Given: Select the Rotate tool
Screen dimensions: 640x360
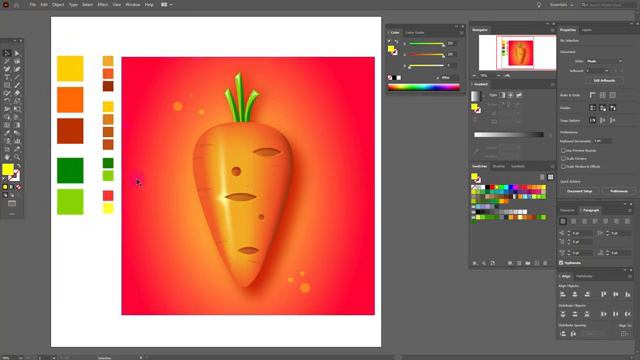Looking at the screenshot, I should click(7, 101).
